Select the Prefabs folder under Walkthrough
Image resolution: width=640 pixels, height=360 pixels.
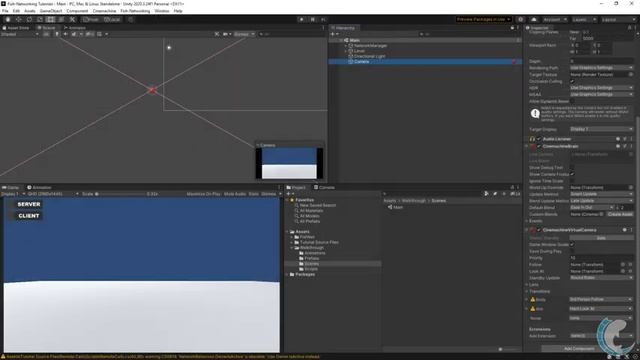[311, 258]
